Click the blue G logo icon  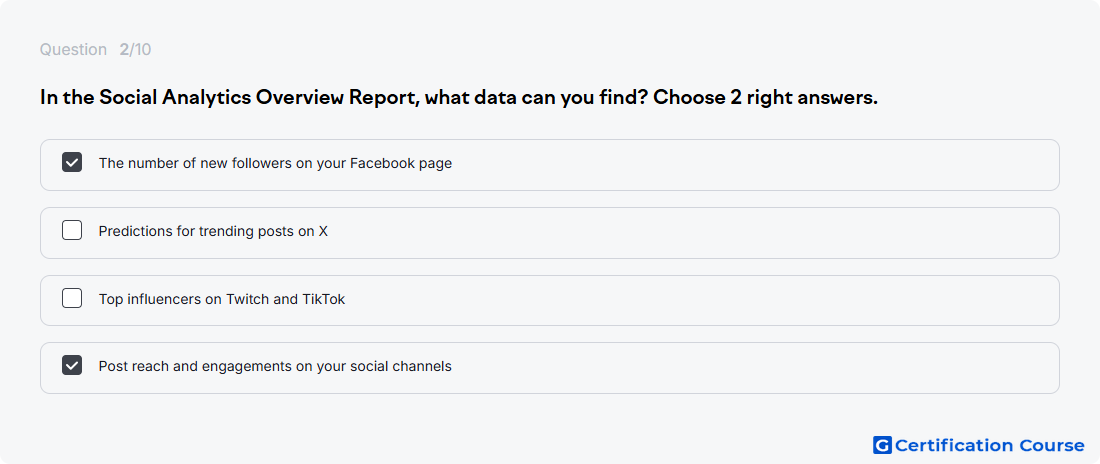coord(882,445)
